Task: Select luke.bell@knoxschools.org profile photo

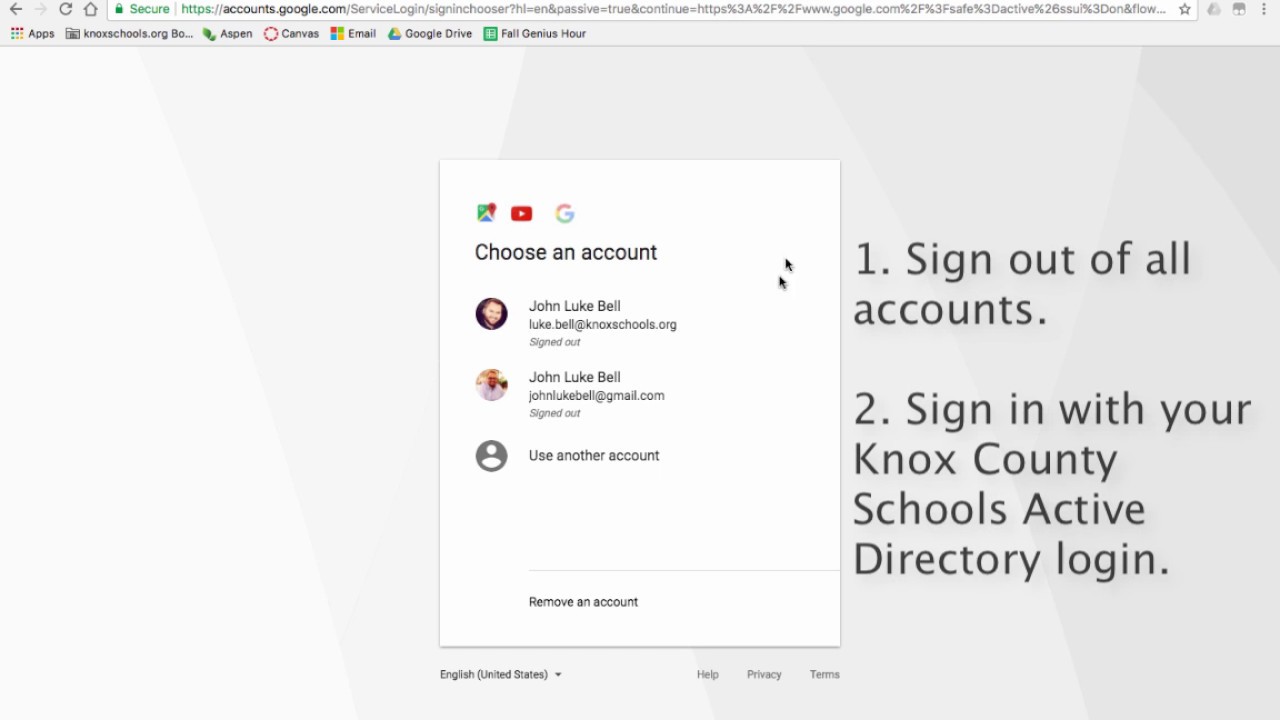Action: click(x=491, y=314)
